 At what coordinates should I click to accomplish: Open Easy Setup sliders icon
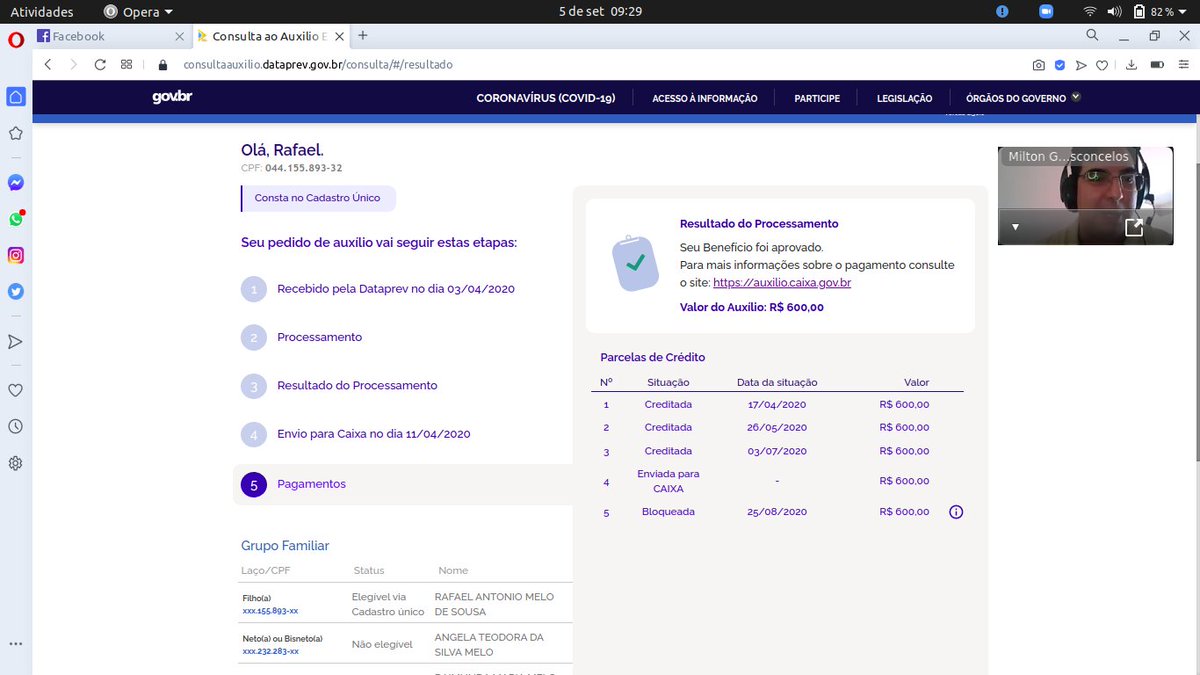coord(1182,65)
